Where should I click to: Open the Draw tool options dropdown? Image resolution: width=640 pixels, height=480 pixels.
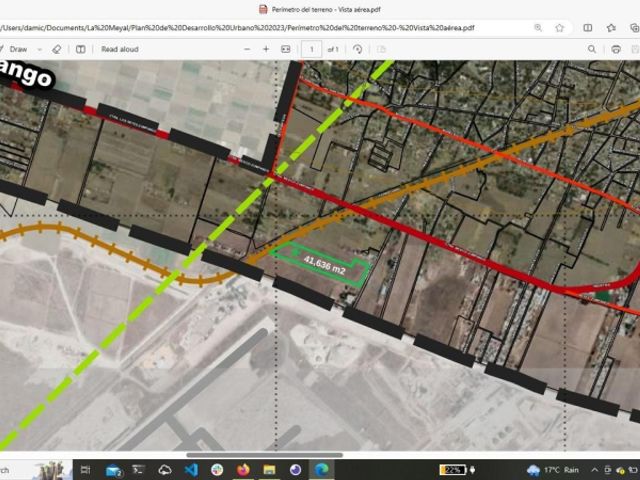tap(40, 49)
